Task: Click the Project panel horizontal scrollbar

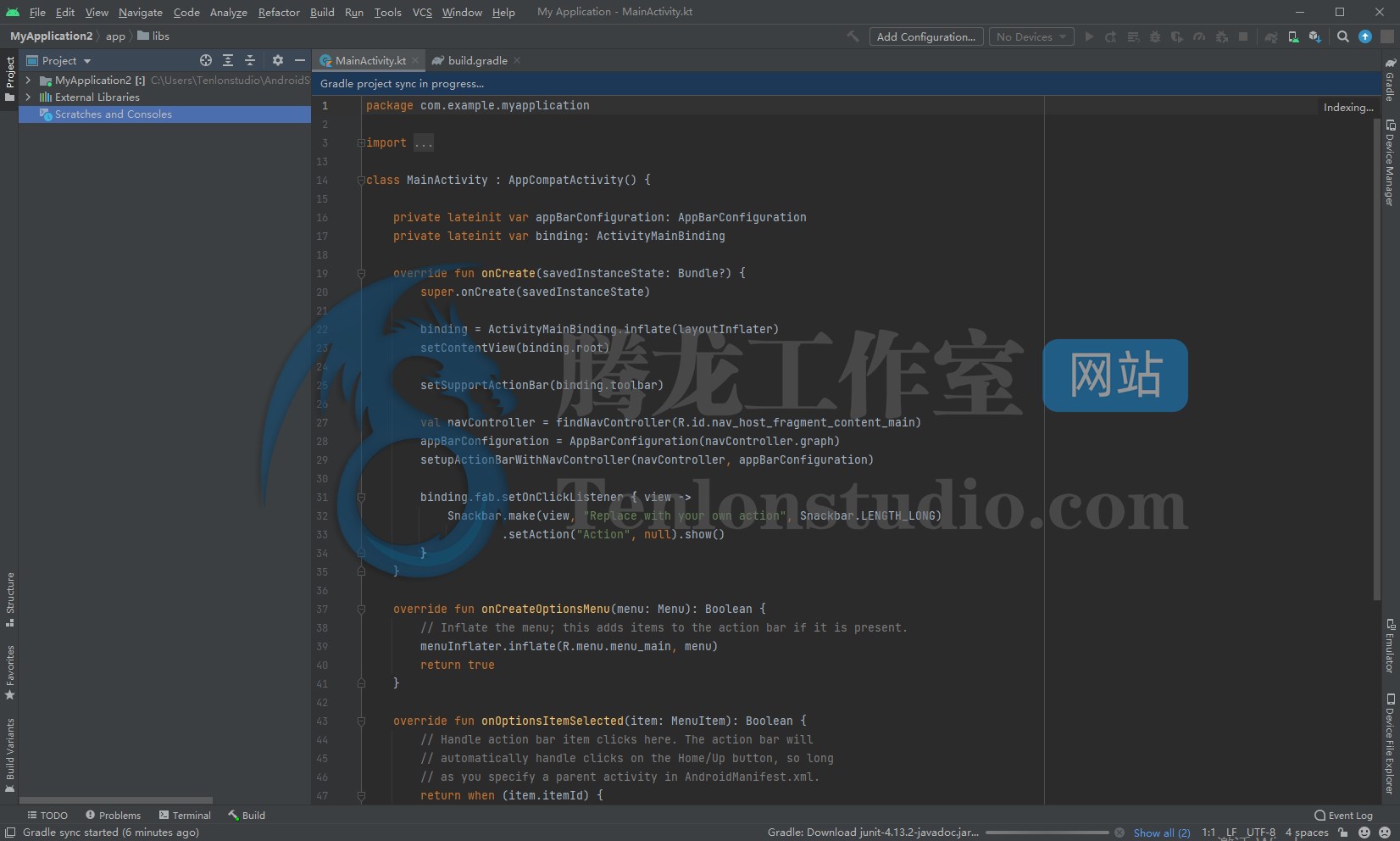Action: pyautogui.click(x=116, y=799)
